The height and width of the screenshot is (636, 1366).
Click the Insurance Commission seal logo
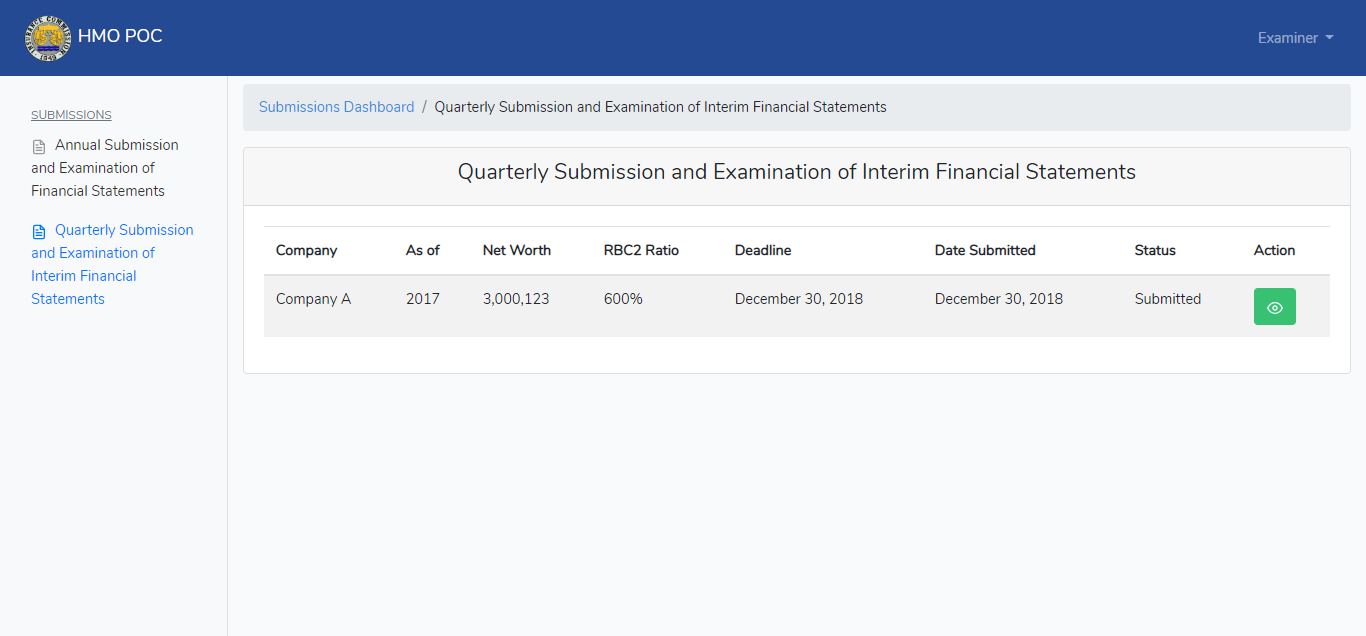[x=47, y=38]
